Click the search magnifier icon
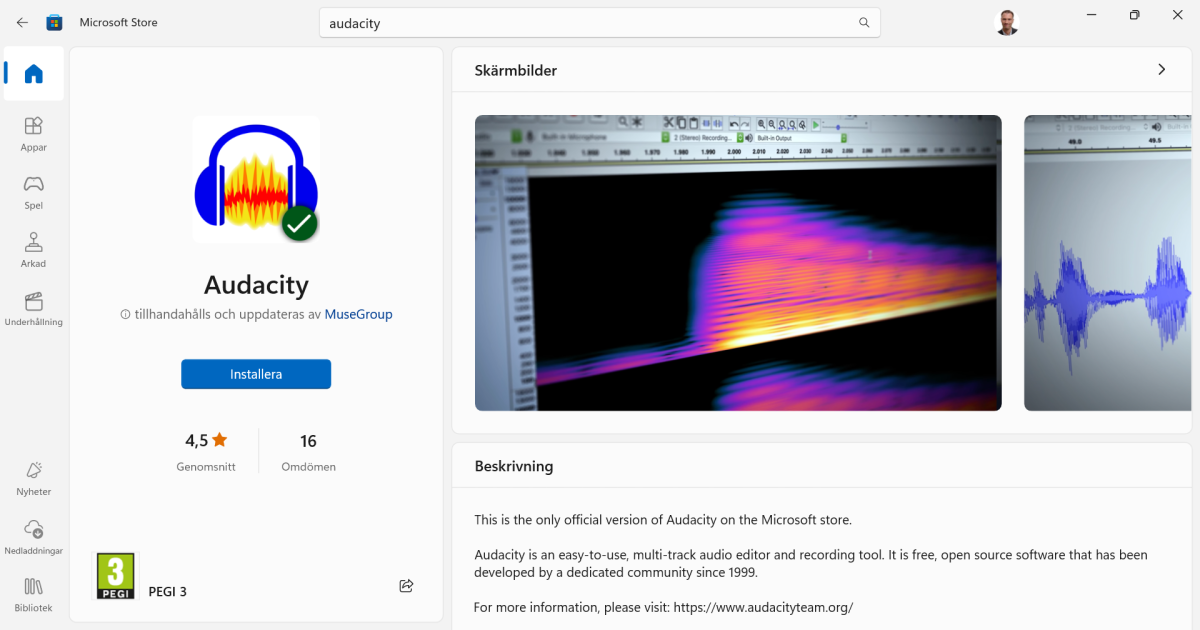 864,22
